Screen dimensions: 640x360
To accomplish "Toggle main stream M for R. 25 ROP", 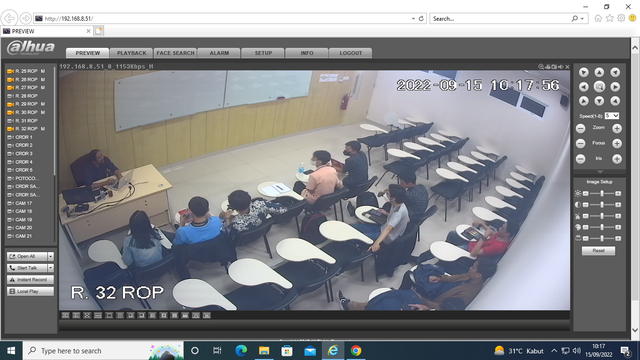I will click(43, 71).
